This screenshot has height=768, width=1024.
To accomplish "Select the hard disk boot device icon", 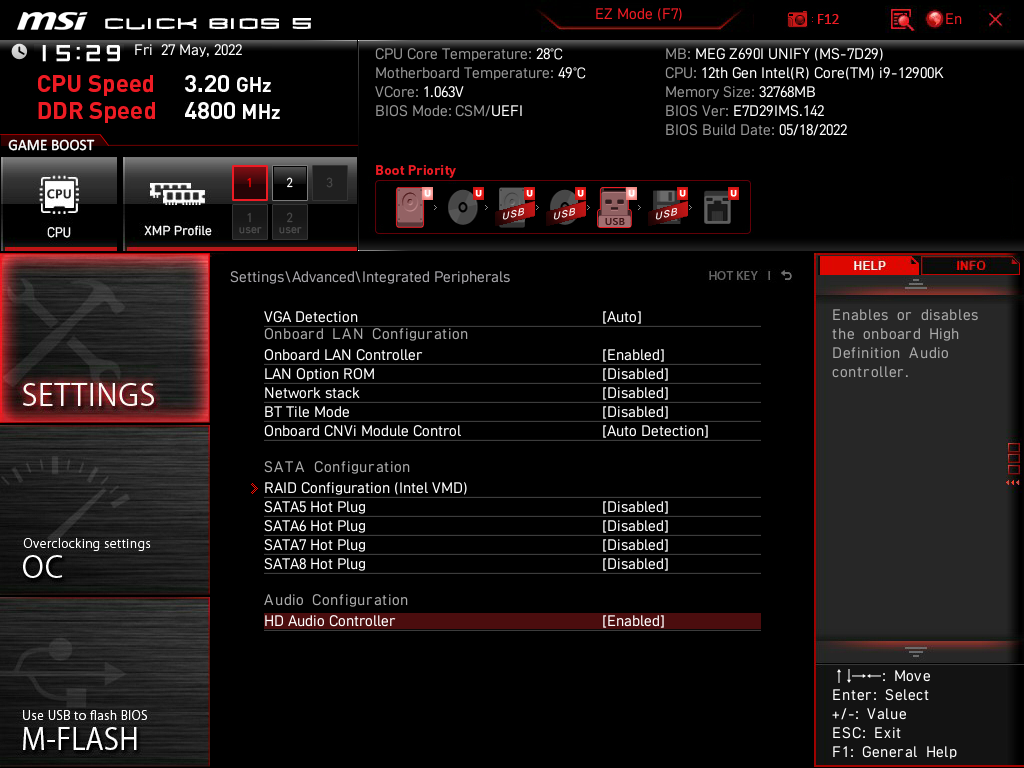I will (x=412, y=207).
